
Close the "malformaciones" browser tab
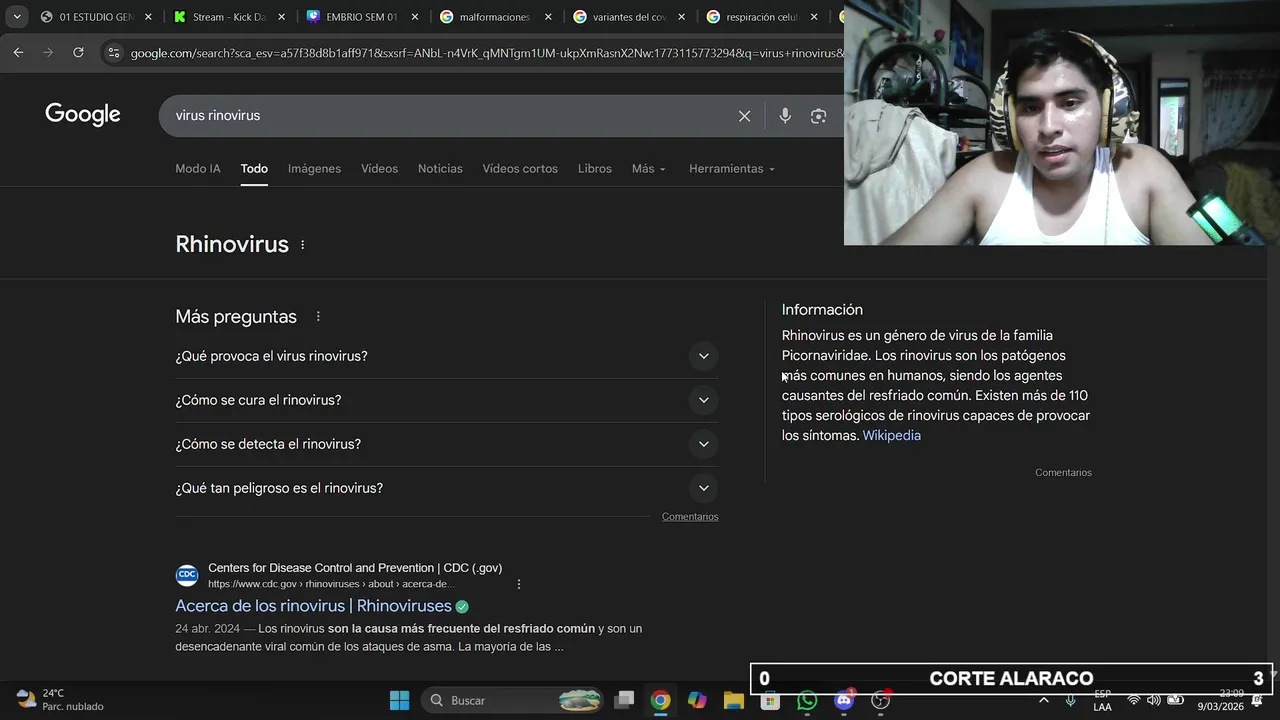548,17
